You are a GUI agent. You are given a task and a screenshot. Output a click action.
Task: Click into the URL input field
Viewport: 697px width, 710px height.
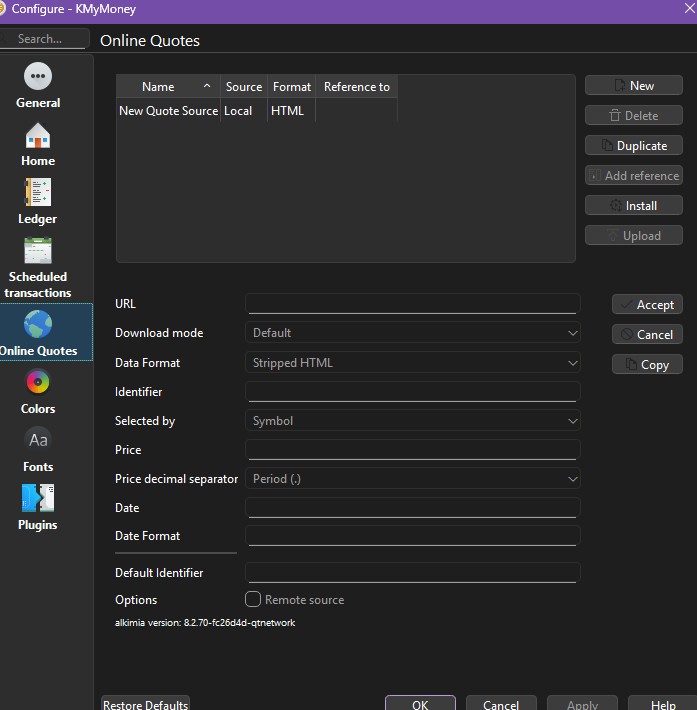point(412,304)
